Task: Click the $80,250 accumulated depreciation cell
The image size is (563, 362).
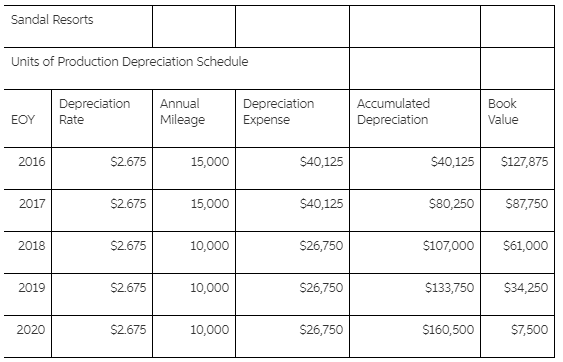Action: [415, 210]
